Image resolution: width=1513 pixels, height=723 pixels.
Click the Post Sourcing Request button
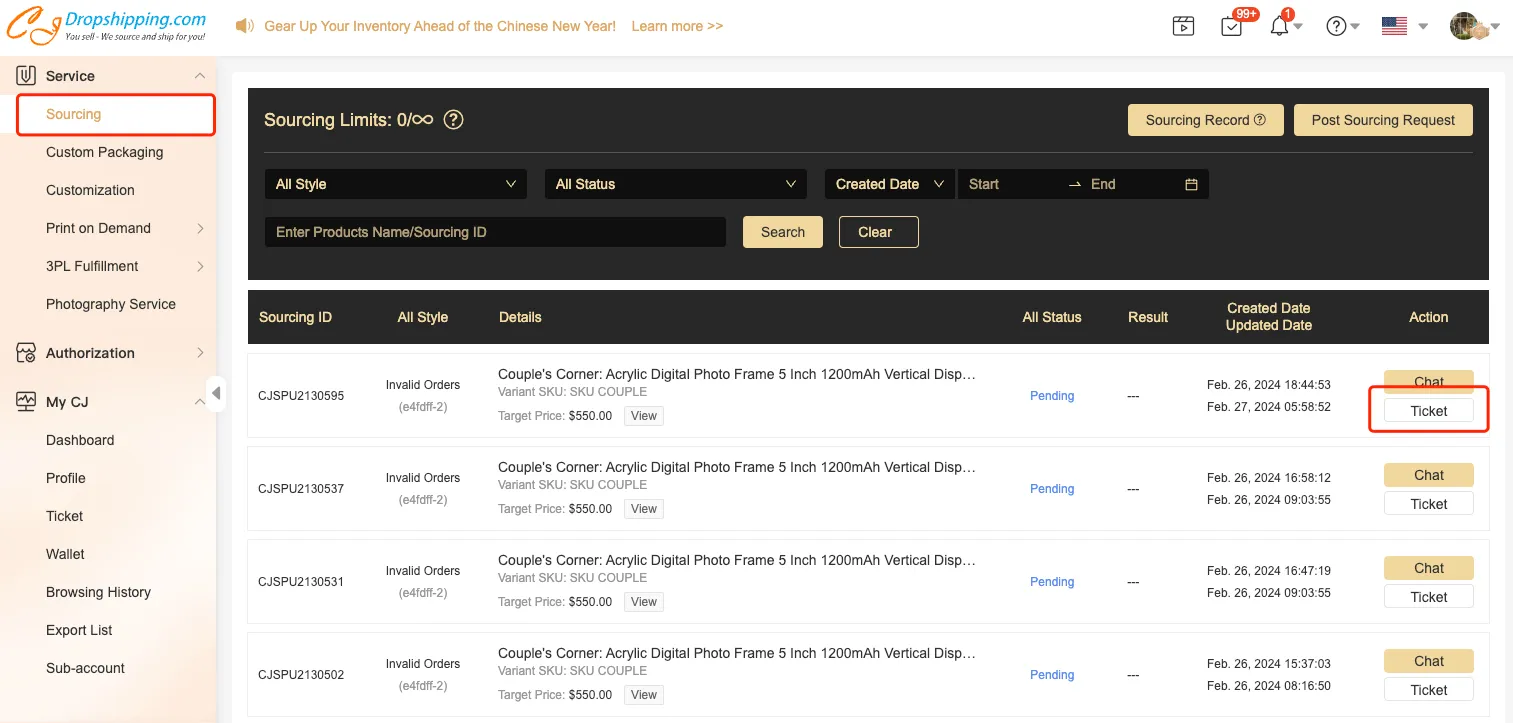point(1382,120)
